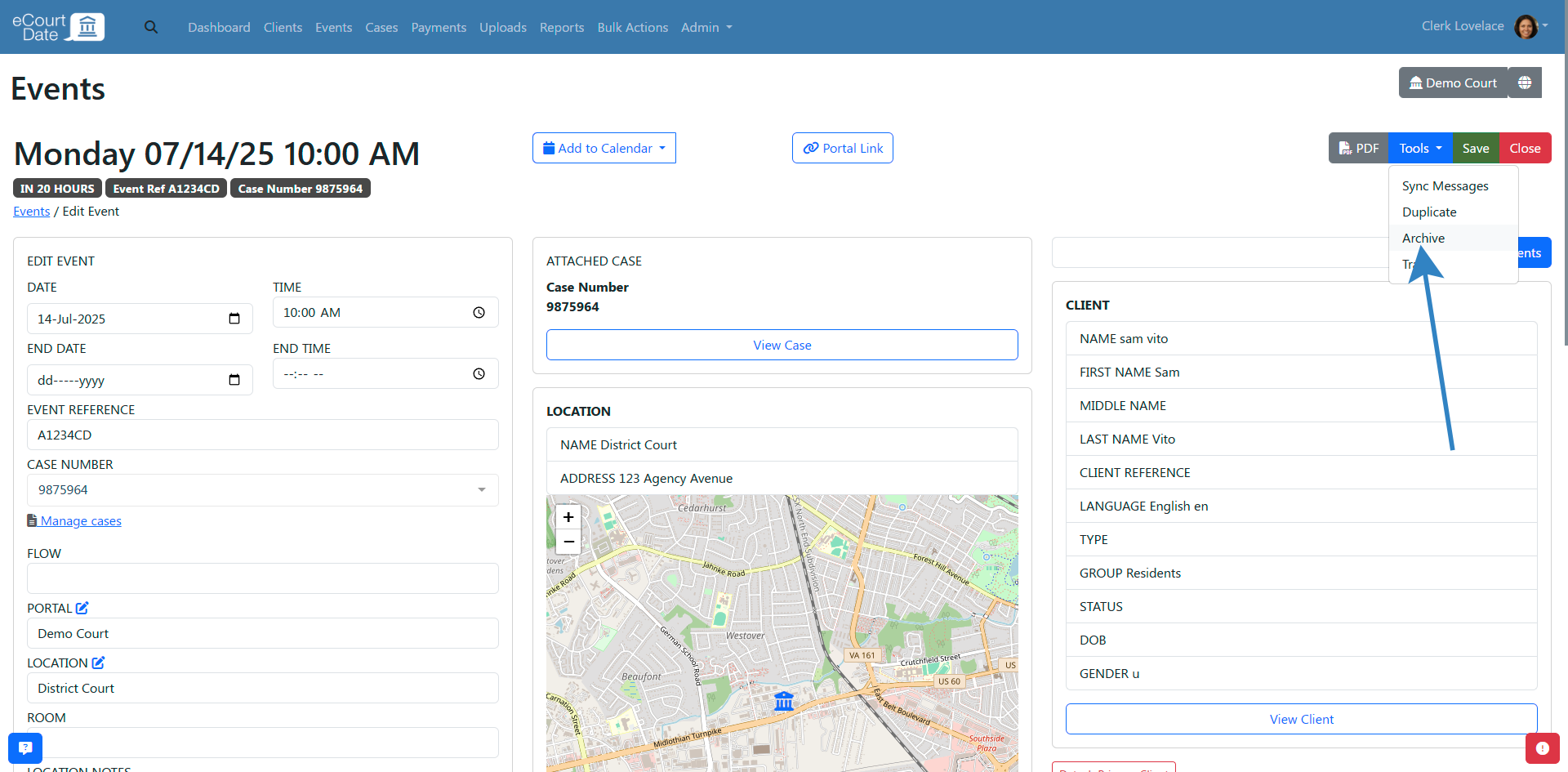This screenshot has width=1568, height=772.
Task: Click the NAME sam vito row
Action: tap(1302, 338)
